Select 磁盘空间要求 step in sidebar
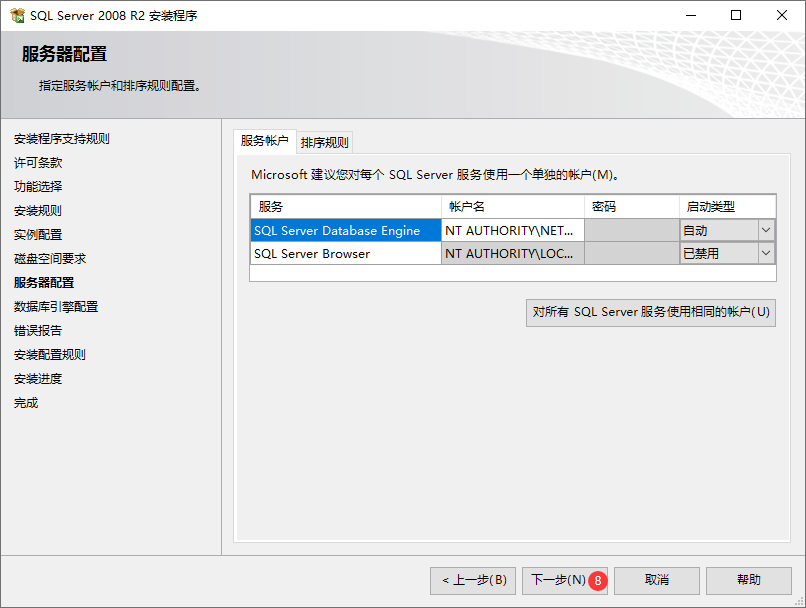Screen dimensions: 806x608 [50, 259]
